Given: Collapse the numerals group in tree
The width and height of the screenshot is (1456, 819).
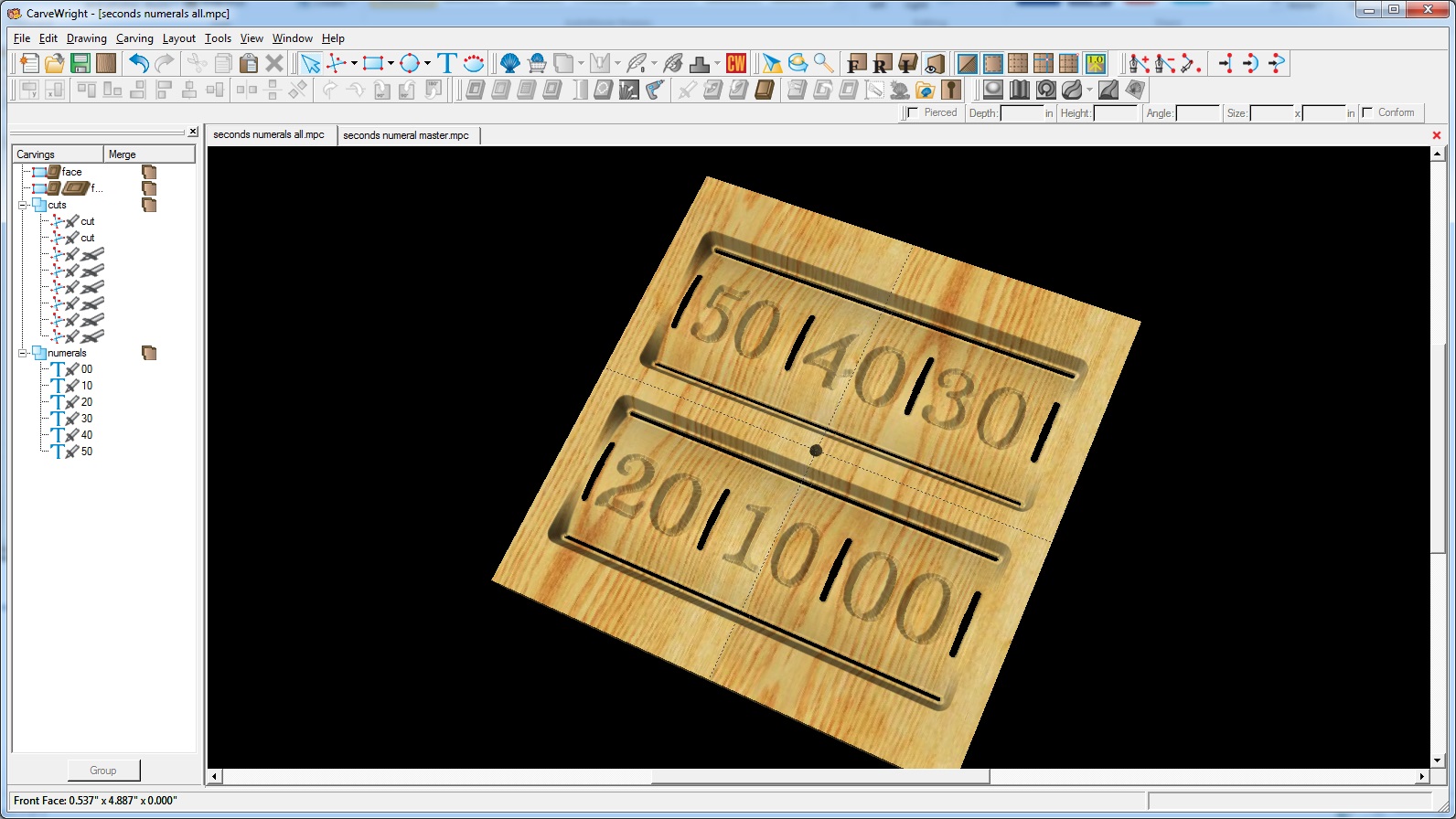Looking at the screenshot, I should click(23, 353).
